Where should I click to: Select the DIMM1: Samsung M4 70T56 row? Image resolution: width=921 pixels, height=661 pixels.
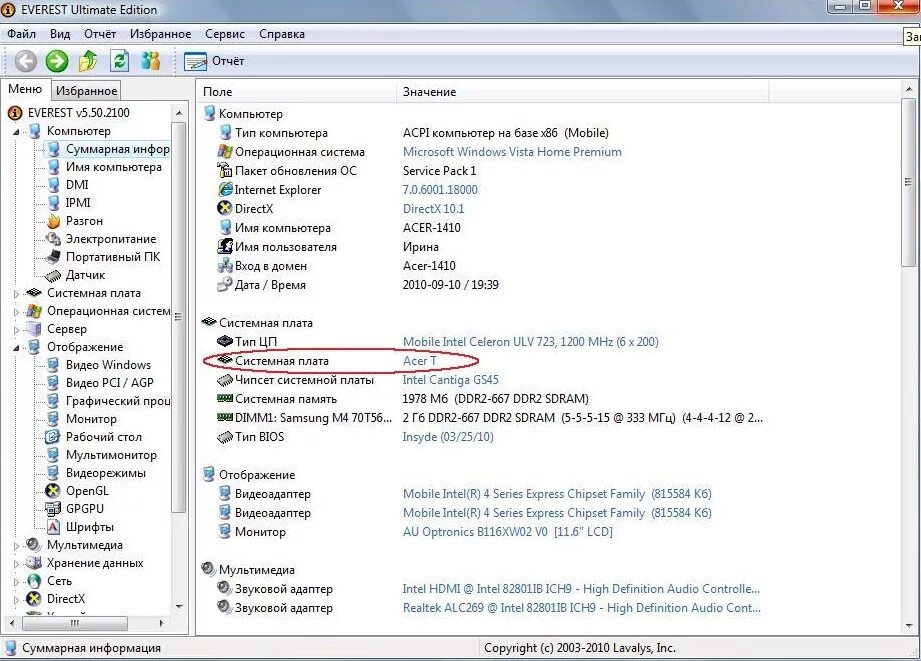point(489,418)
